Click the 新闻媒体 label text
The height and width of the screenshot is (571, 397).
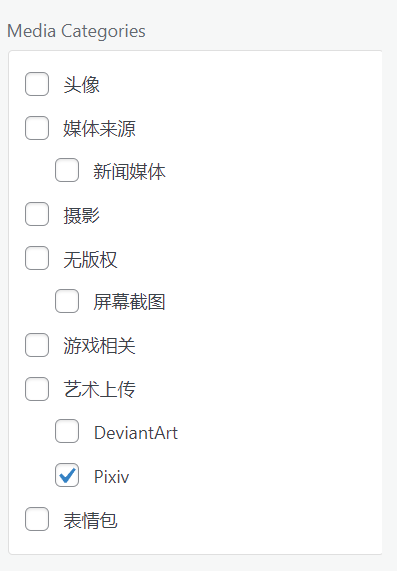(129, 171)
